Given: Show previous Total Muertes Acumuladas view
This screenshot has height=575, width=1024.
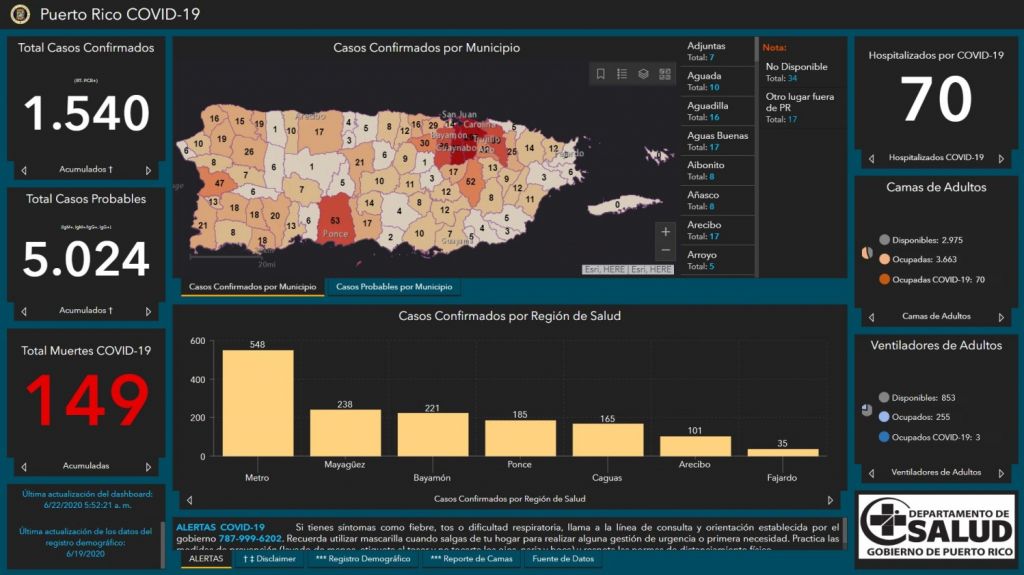Looking at the screenshot, I should click(24, 466).
